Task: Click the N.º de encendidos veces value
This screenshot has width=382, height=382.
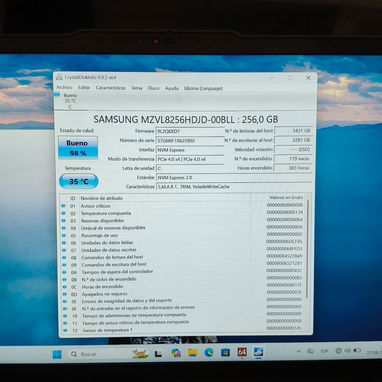Action: click(293, 159)
